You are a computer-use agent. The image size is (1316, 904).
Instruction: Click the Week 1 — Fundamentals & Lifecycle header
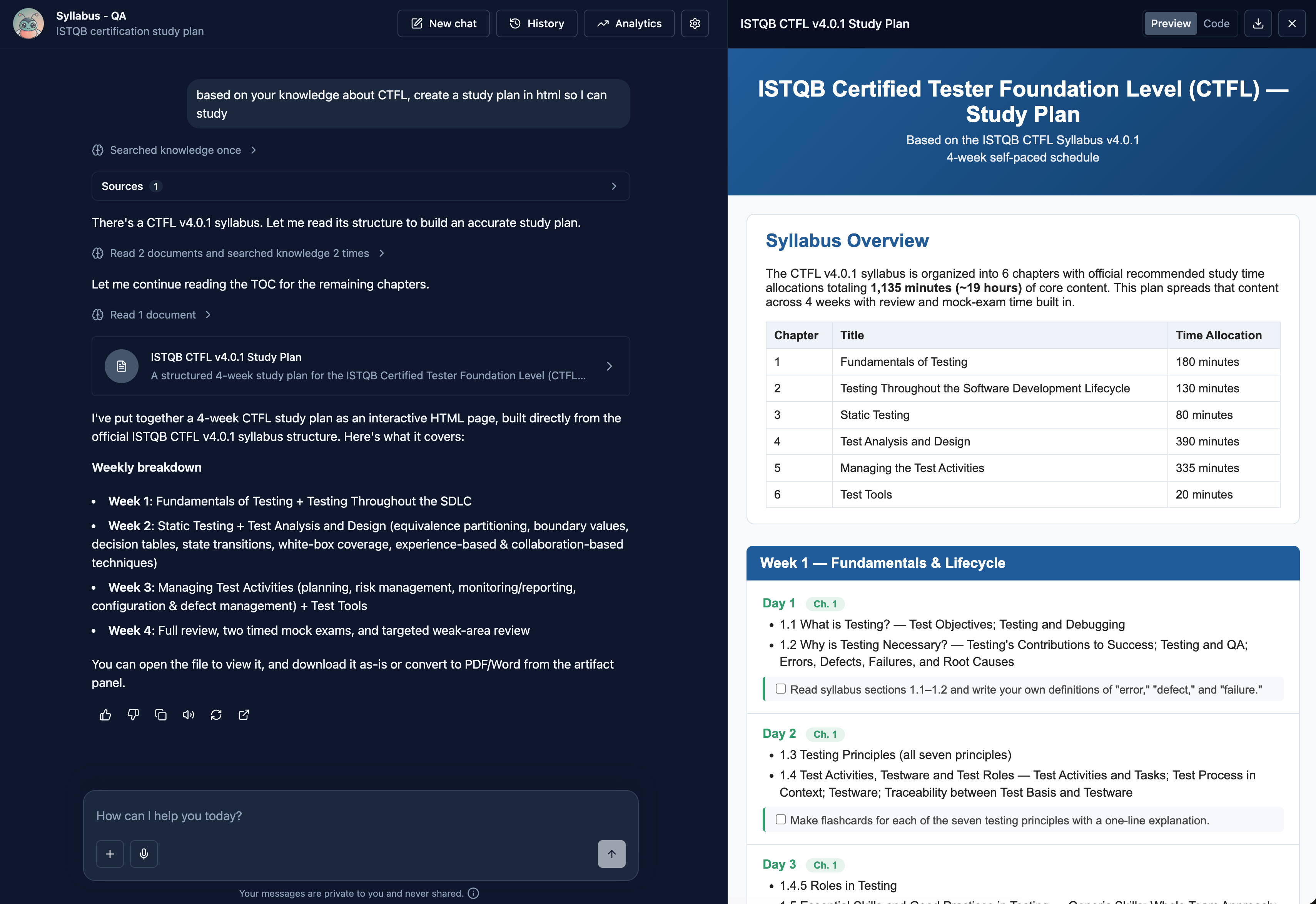(x=1023, y=563)
